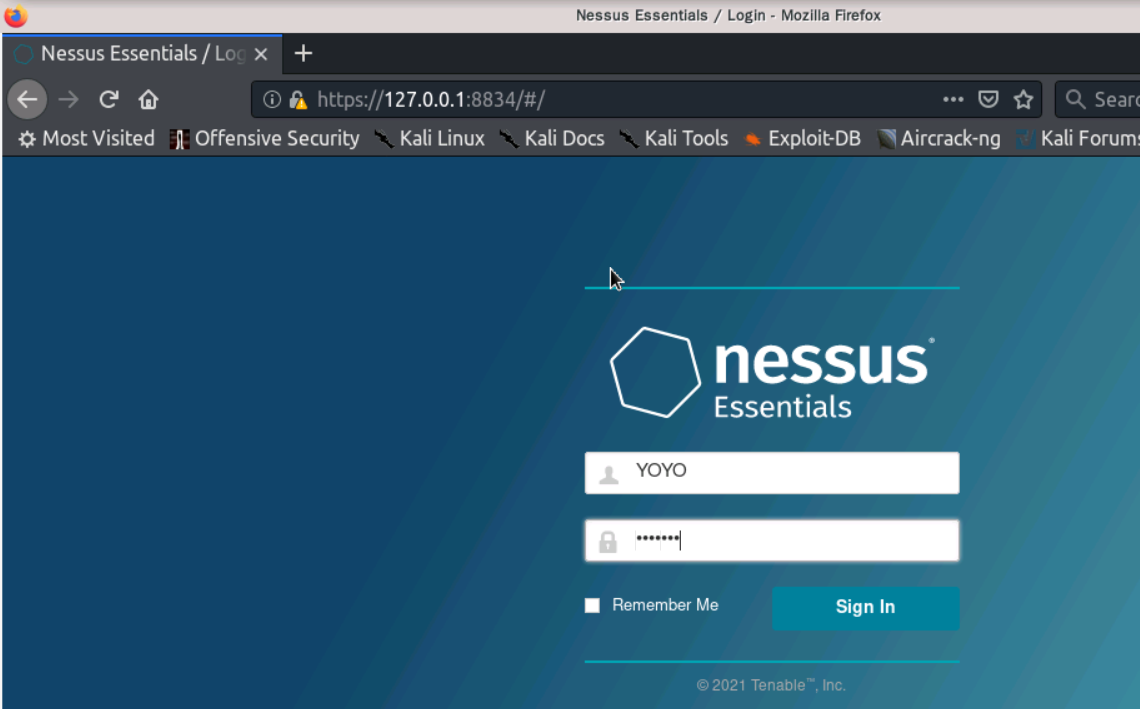Click the Sign In button
This screenshot has width=1140, height=709.
(x=865, y=608)
